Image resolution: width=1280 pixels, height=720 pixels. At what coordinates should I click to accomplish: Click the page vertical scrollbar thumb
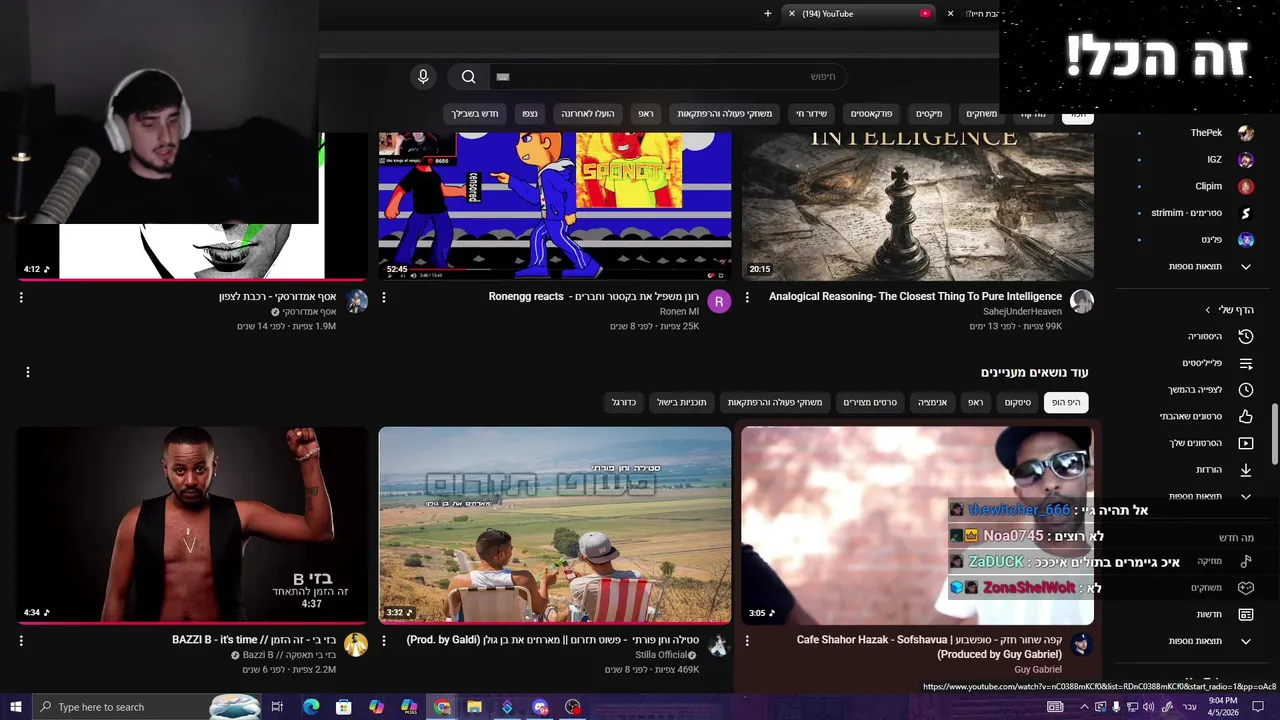(x=1275, y=433)
